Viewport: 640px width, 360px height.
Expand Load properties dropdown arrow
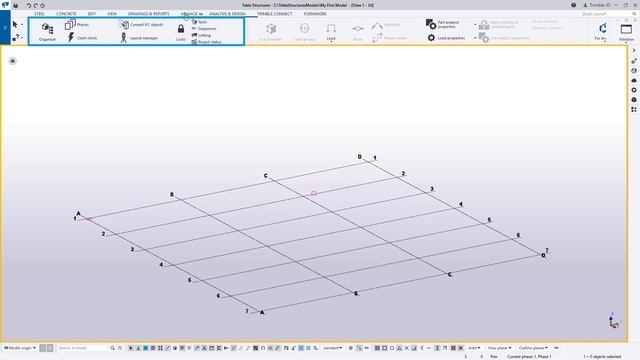point(475,38)
